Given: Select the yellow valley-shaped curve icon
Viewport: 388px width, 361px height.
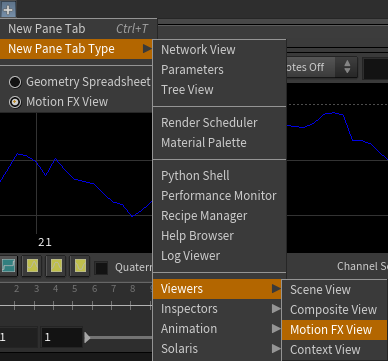Looking at the screenshot, I should pos(80,266).
